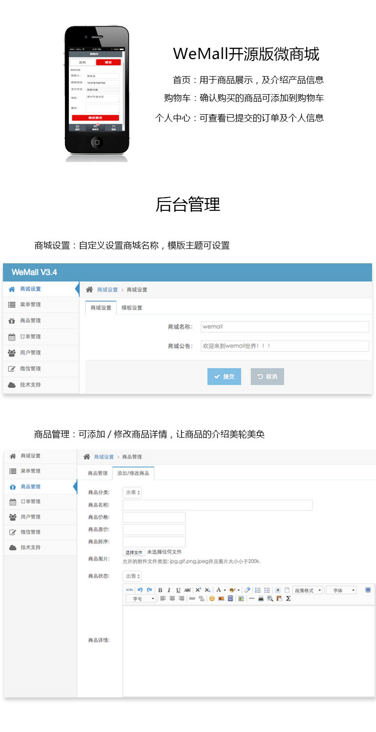Click the editor redo icon
376x732 pixels.
point(149,590)
